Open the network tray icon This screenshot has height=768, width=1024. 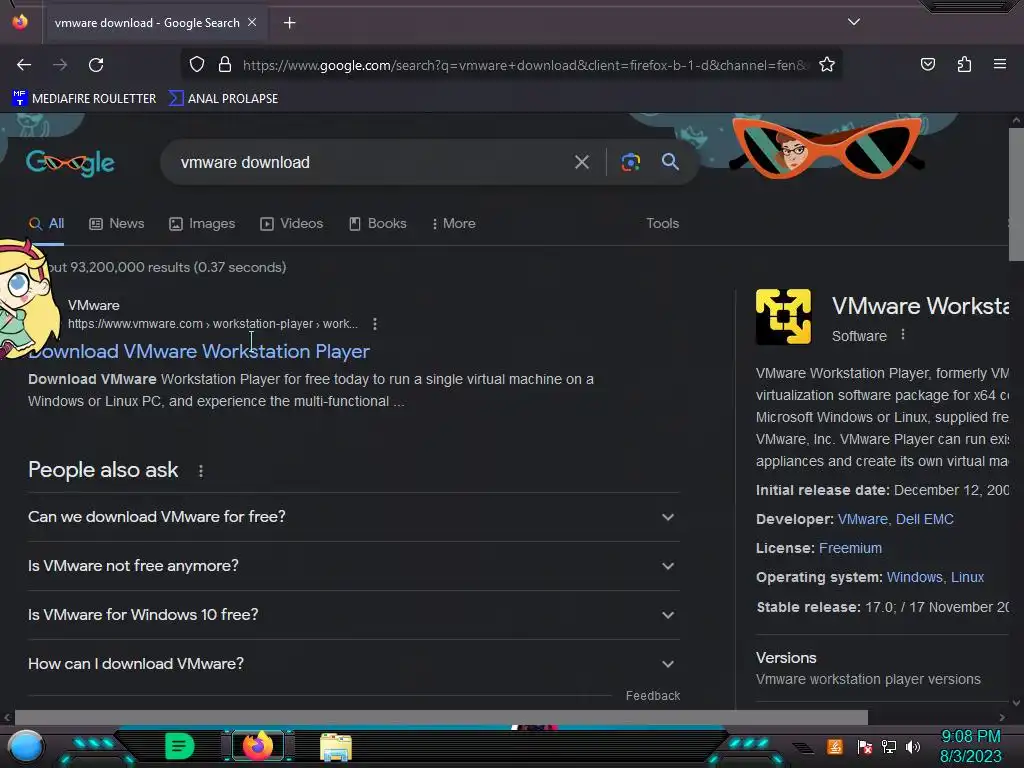889,746
